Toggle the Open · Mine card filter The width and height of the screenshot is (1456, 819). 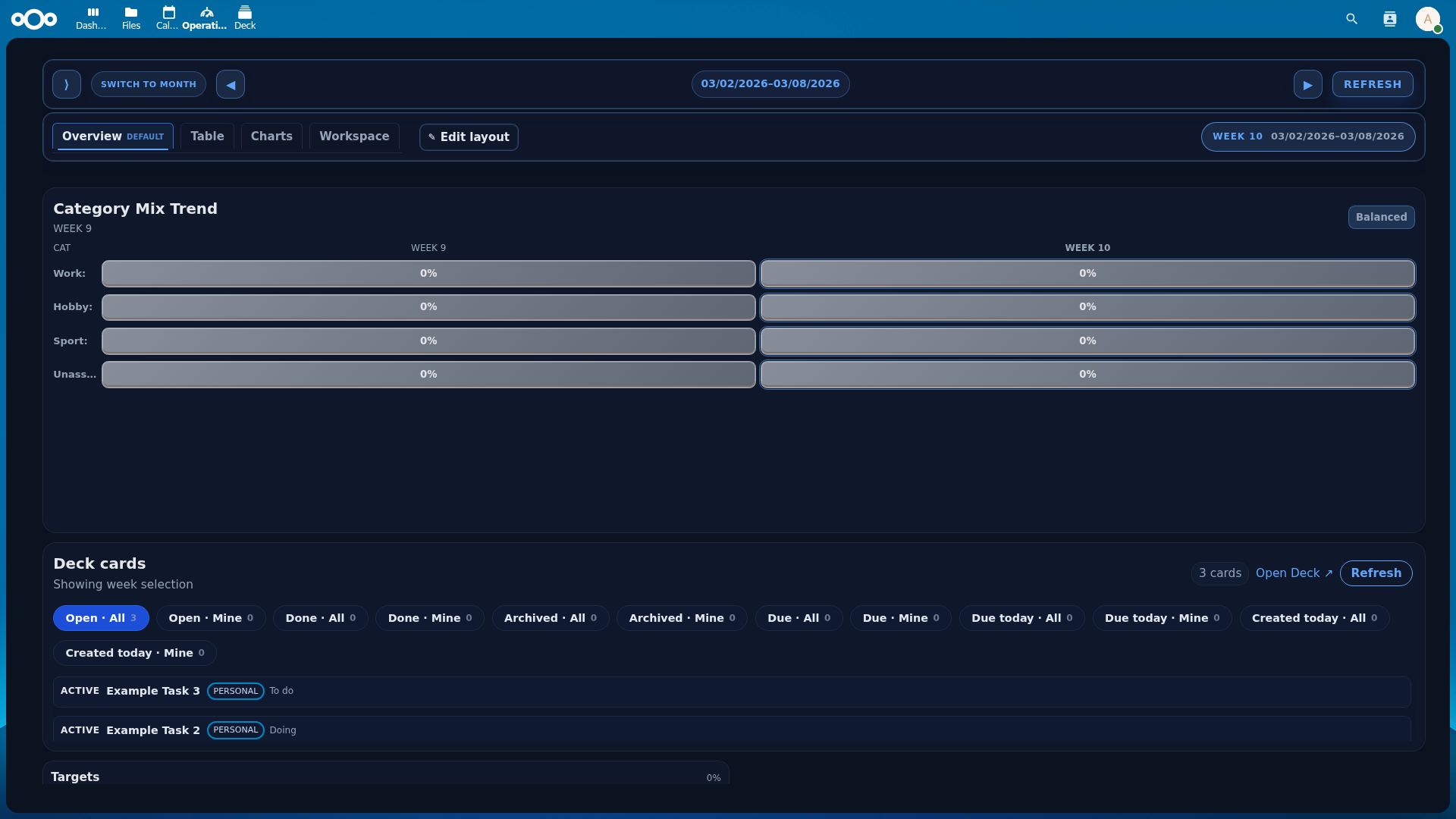210,617
